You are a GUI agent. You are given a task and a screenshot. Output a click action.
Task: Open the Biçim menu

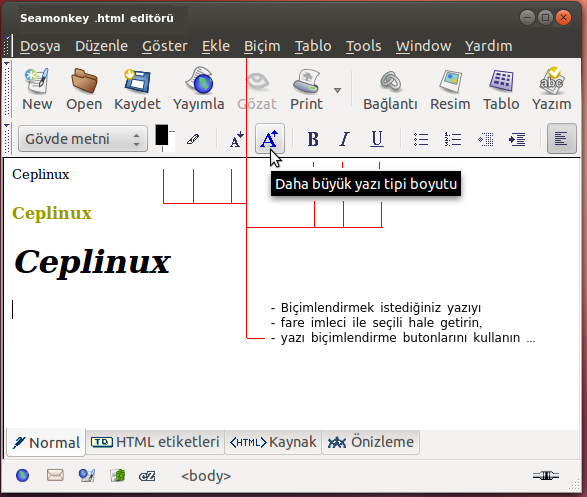(x=262, y=46)
